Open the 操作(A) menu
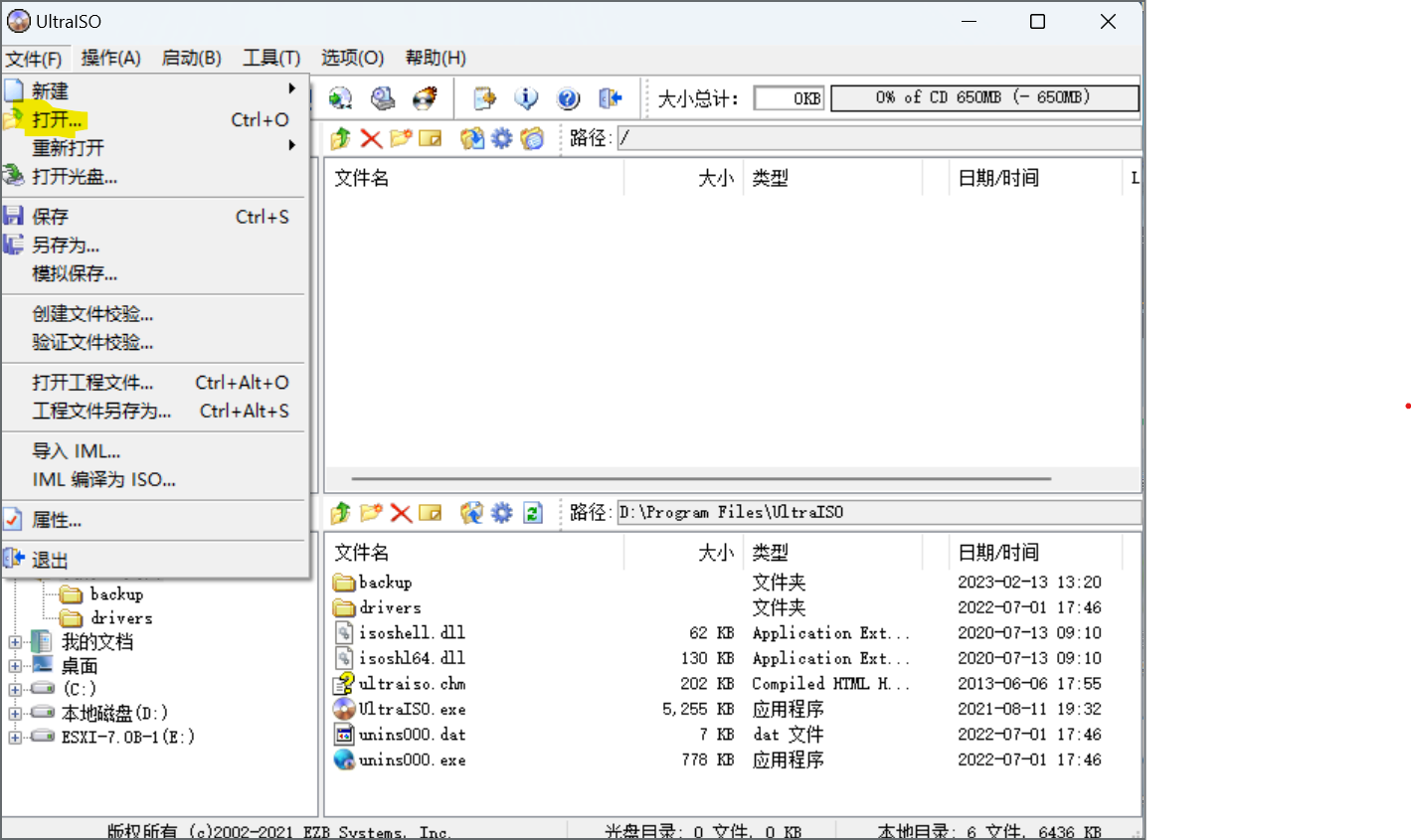Image resolution: width=1411 pixels, height=840 pixels. 111,58
